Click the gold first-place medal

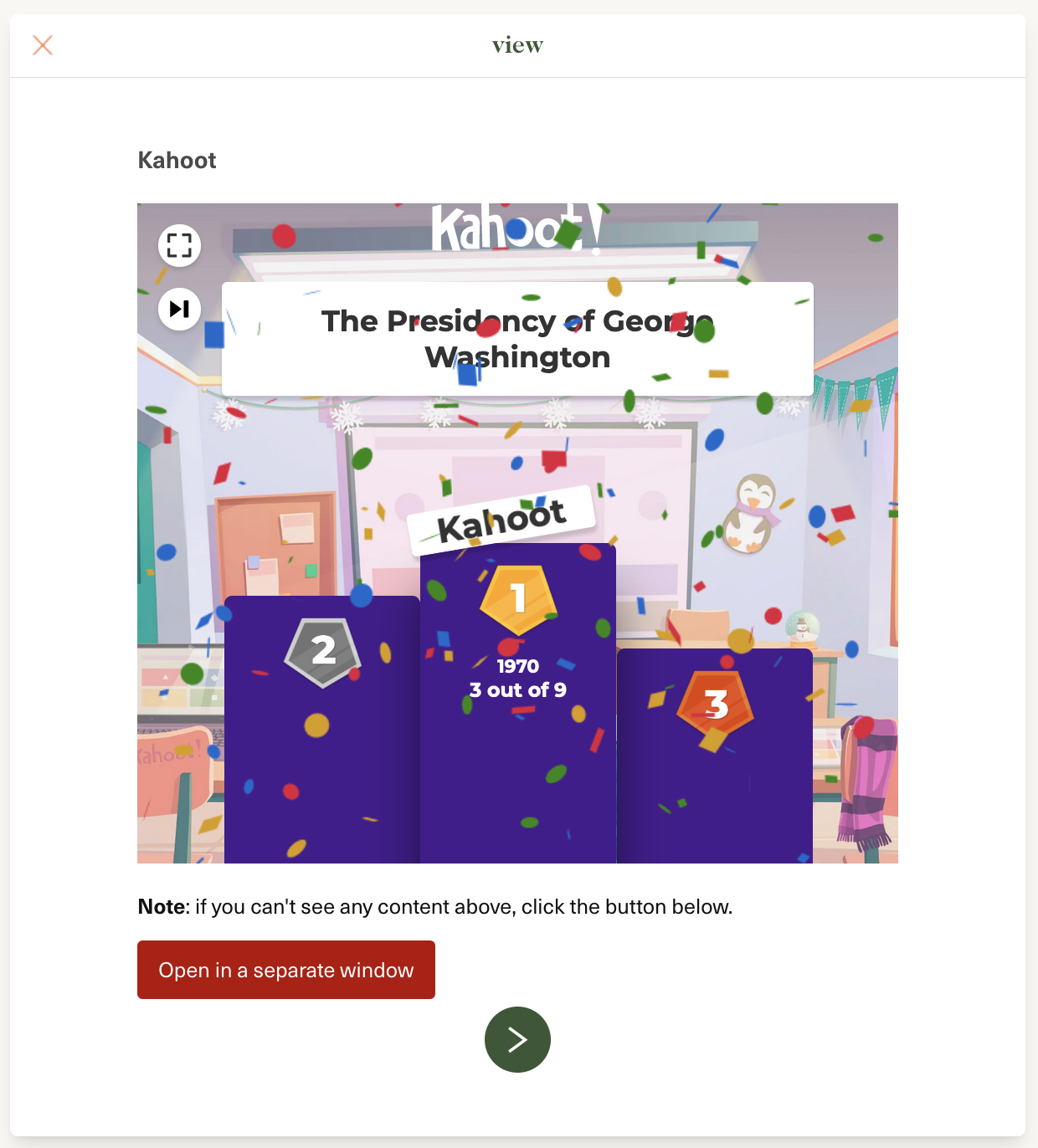(518, 599)
